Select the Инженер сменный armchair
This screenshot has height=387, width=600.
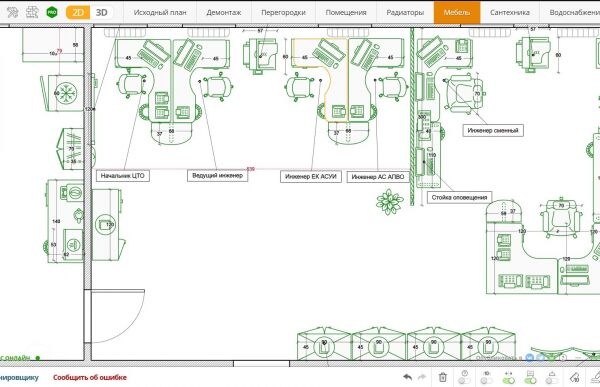click(465, 94)
